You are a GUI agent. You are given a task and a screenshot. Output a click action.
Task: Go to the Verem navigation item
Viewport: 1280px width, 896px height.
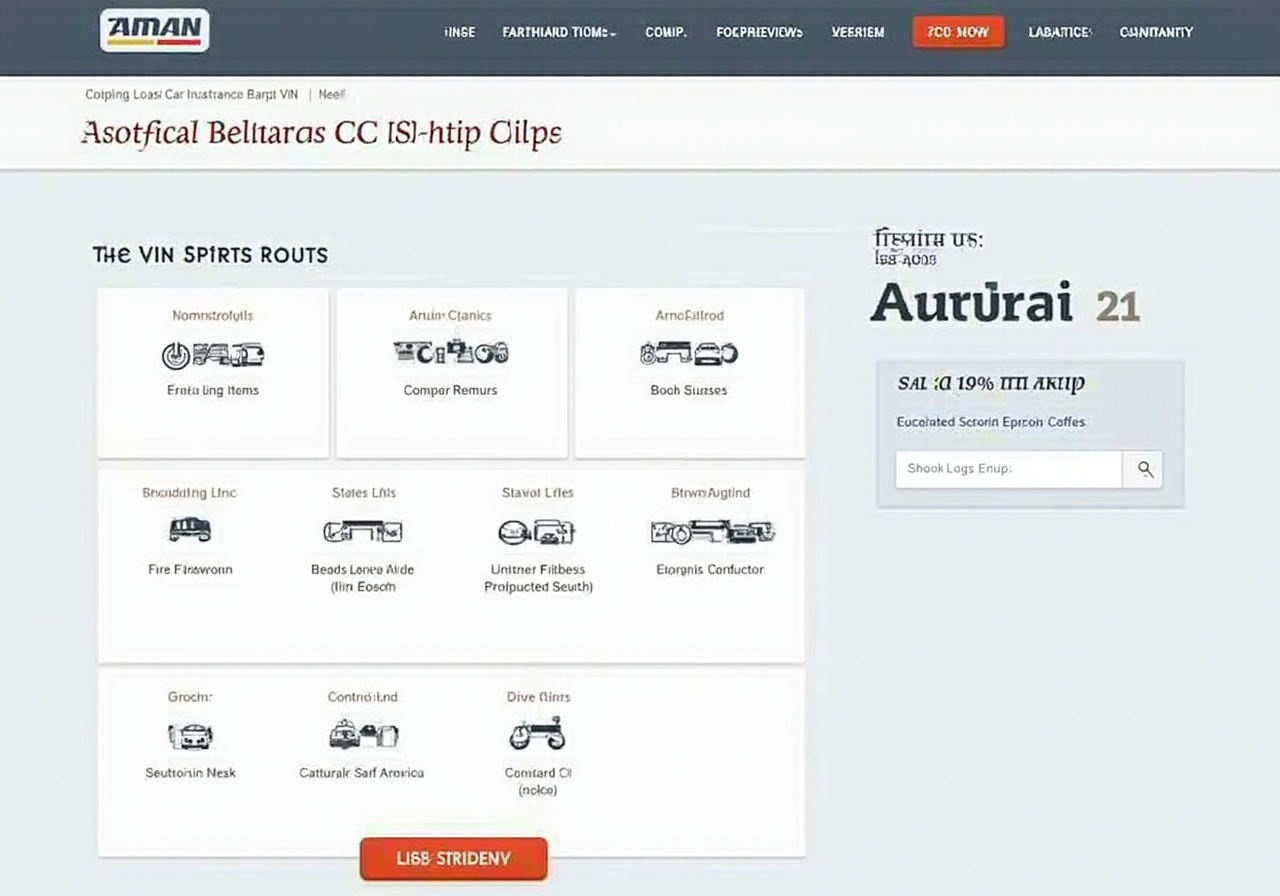[857, 32]
